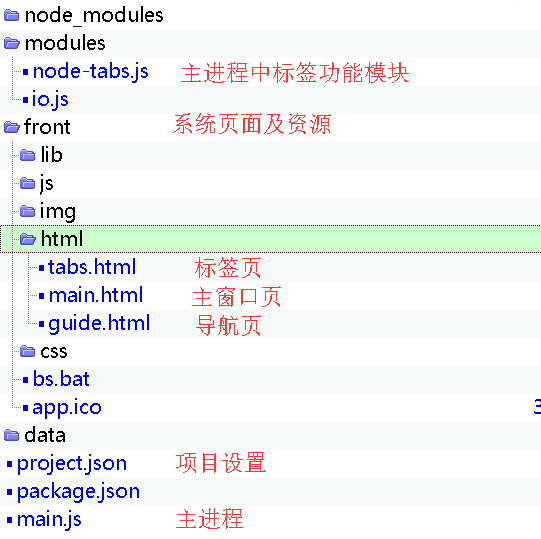Click the img folder icon
The image size is (541, 539).
tap(27, 211)
